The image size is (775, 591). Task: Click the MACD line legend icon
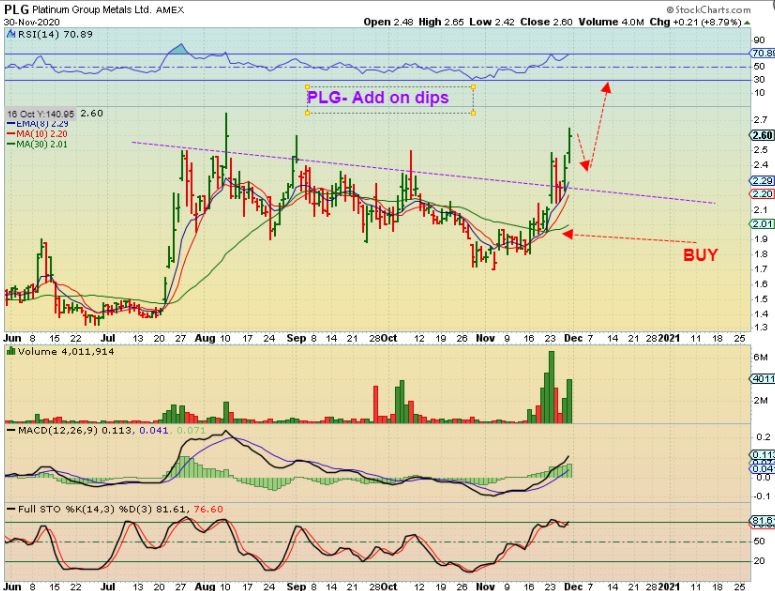point(11,430)
